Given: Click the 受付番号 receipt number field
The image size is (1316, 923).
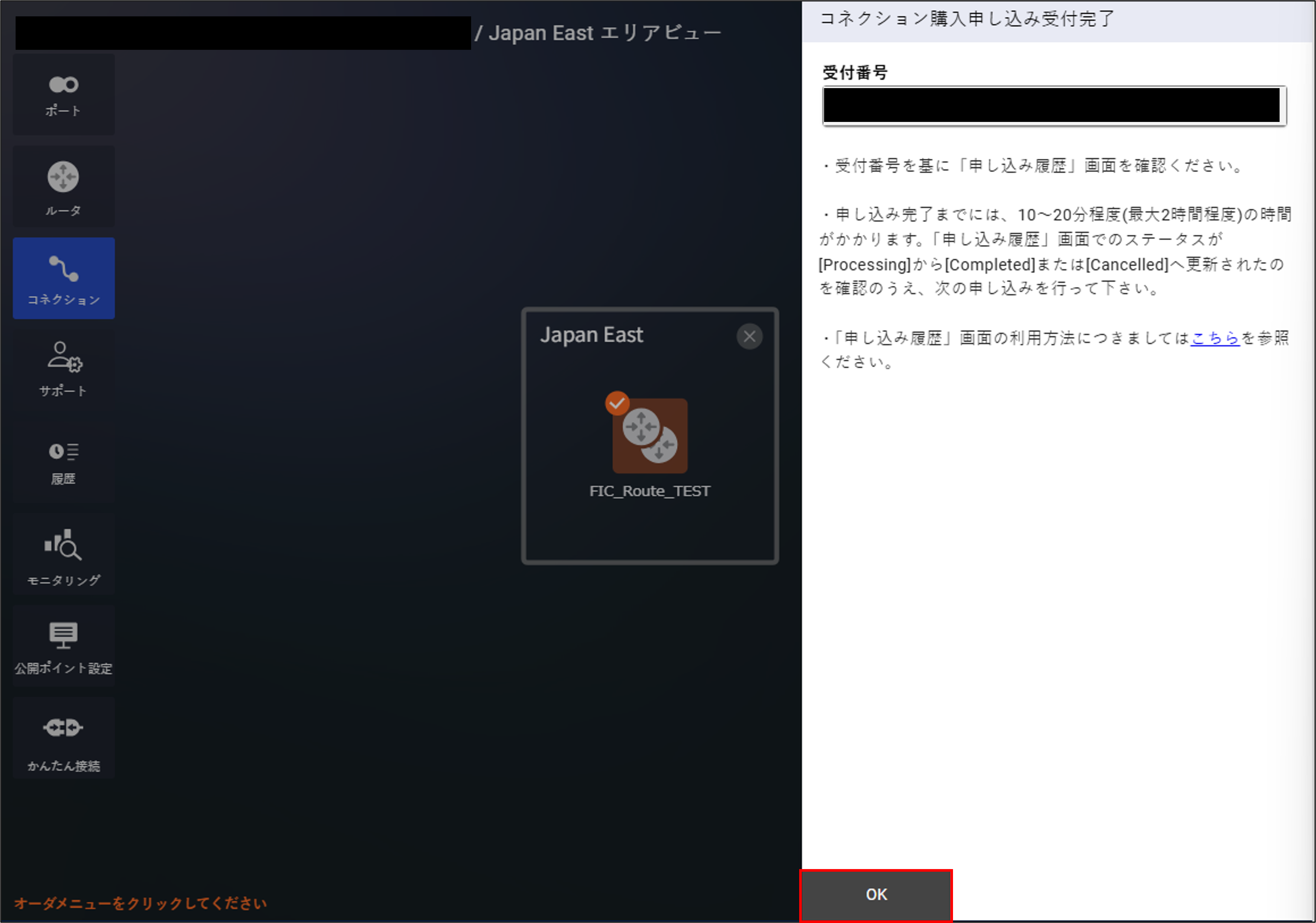Looking at the screenshot, I should (x=1054, y=106).
